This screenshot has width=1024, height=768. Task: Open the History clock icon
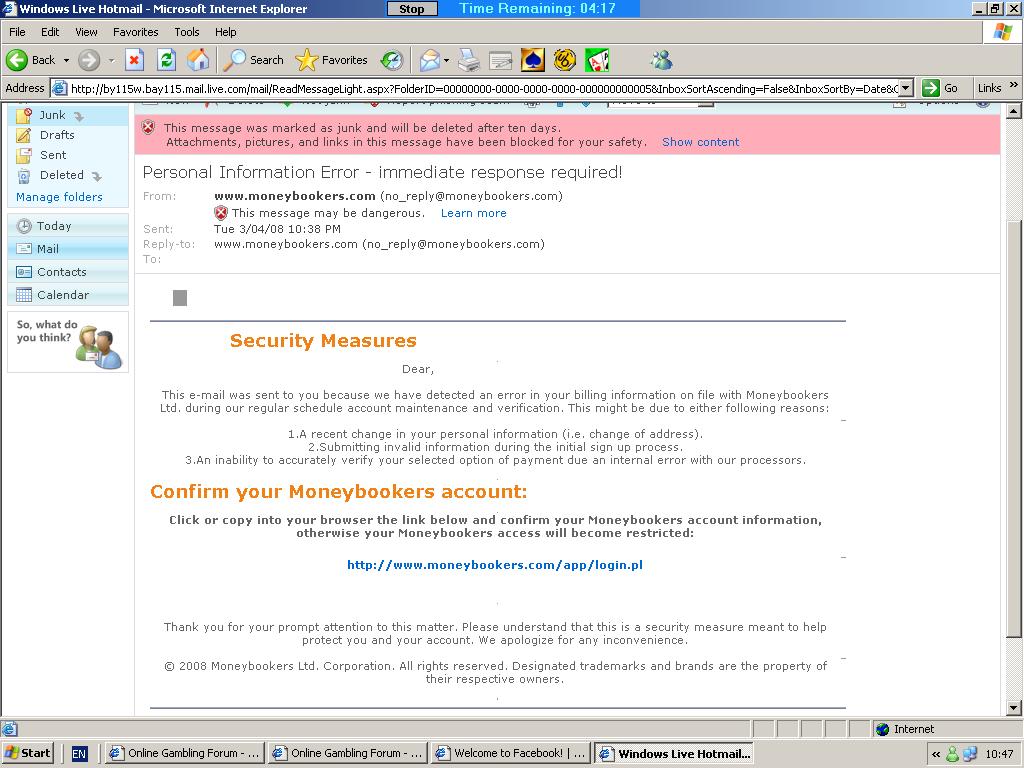click(x=392, y=60)
